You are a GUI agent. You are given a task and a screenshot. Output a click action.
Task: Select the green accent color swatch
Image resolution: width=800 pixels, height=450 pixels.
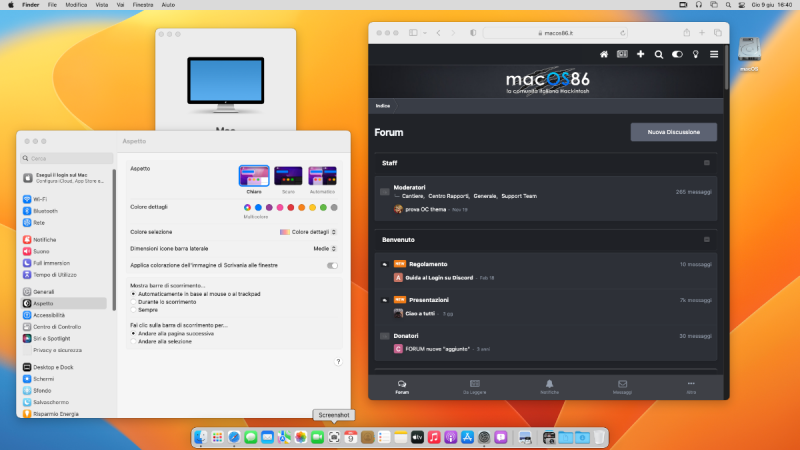[323, 208]
